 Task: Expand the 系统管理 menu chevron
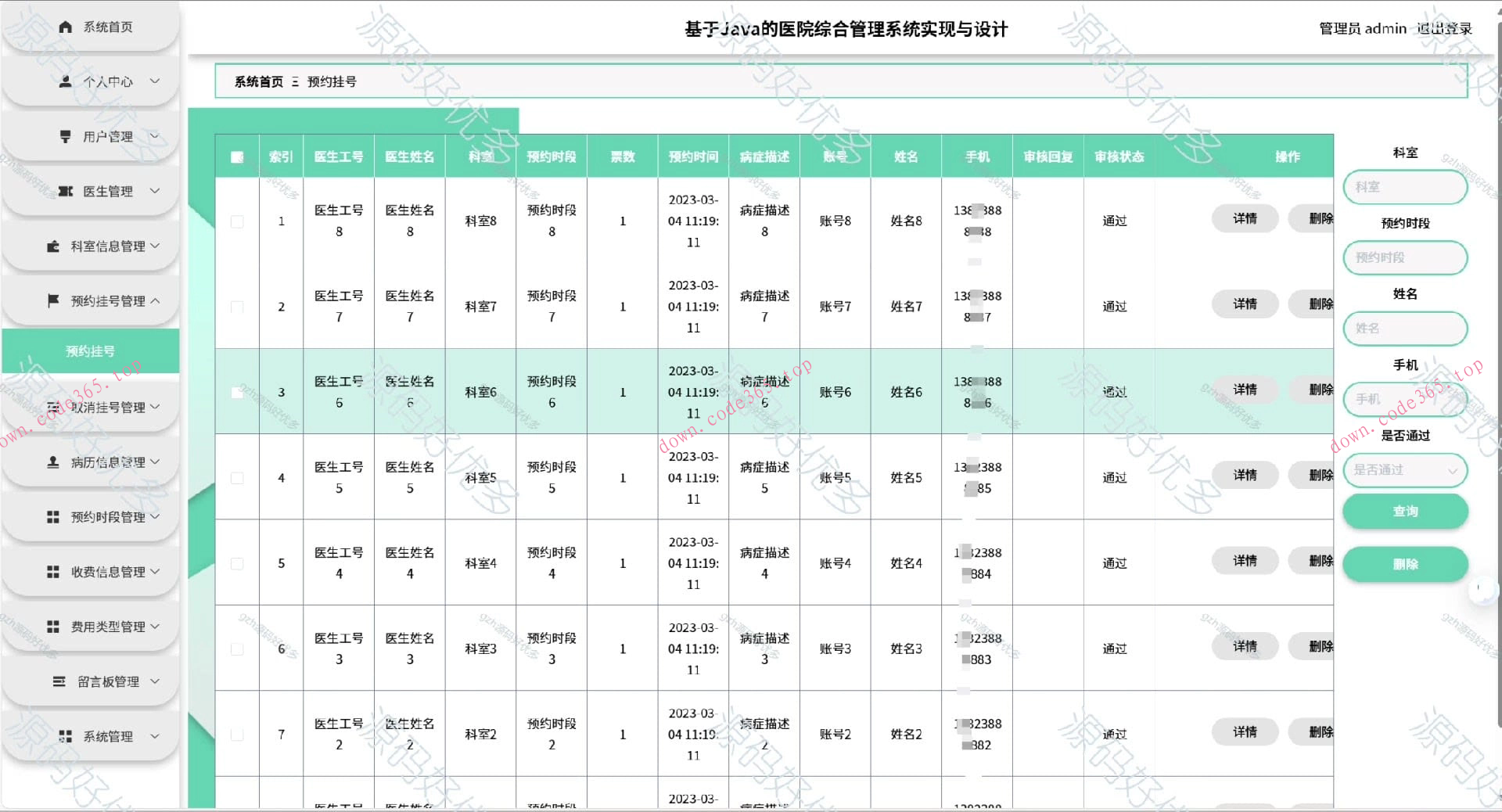click(155, 736)
